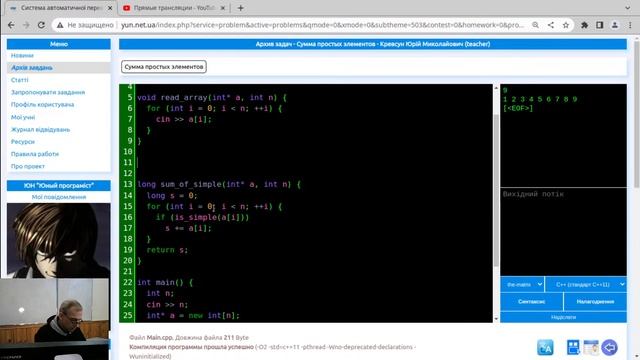Click code line 'int main() {'
This screenshot has height=360, width=640.
click(165, 282)
